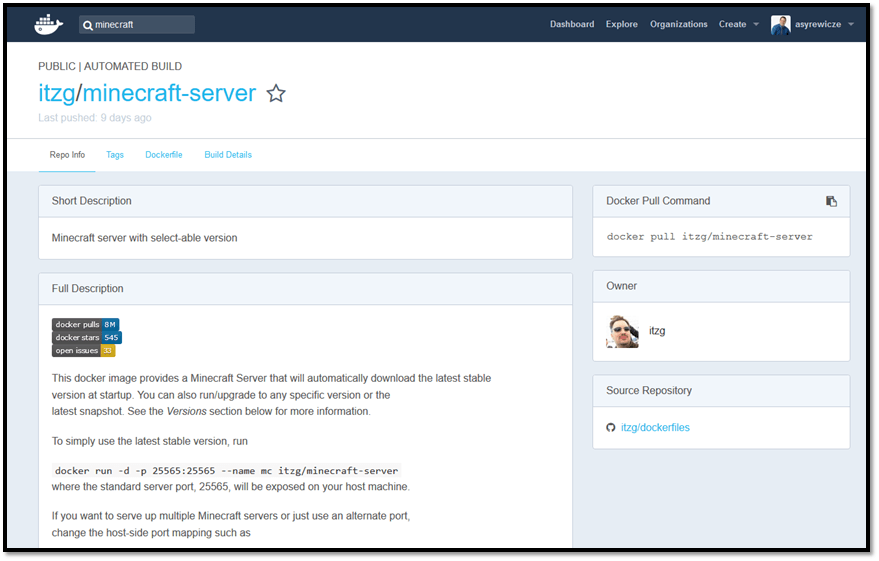Open the Organizations page
The width and height of the screenshot is (879, 561).
(678, 24)
